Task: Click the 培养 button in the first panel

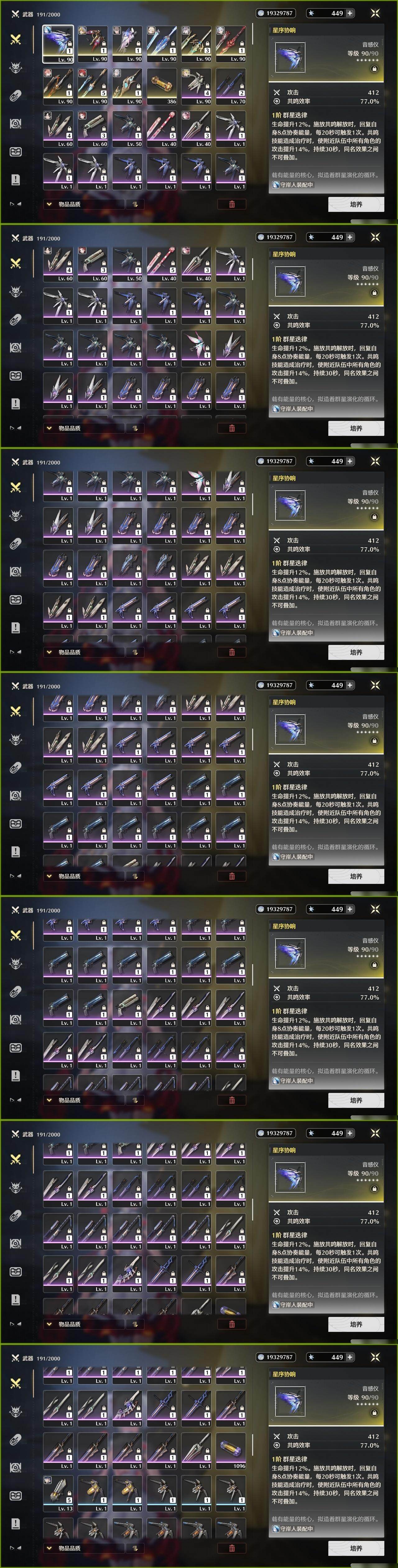Action: pos(356,204)
